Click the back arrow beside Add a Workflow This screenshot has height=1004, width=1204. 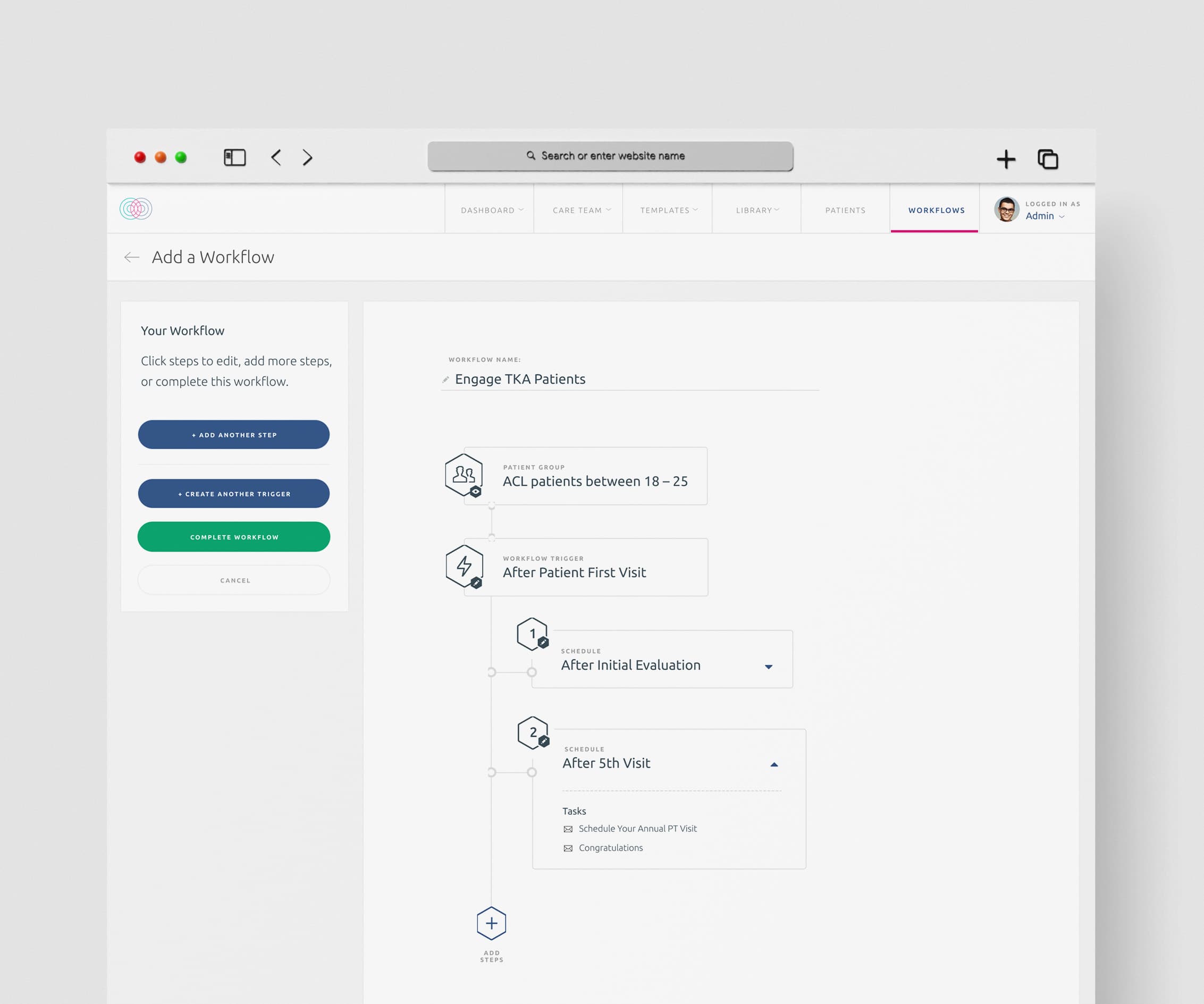(x=132, y=257)
